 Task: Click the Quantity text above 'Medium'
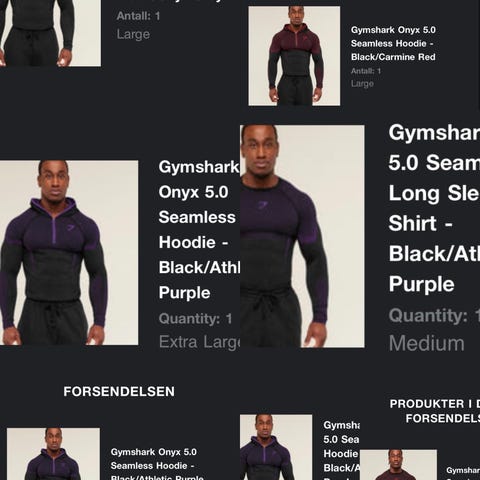tap(434, 315)
